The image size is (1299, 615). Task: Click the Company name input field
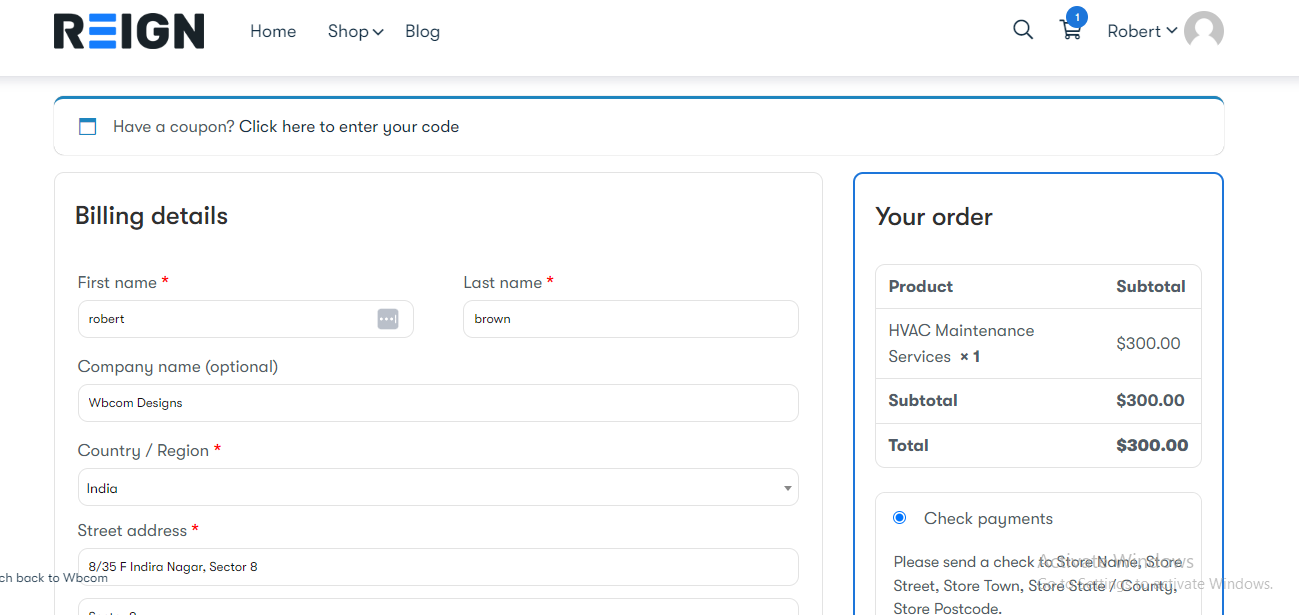tap(438, 403)
